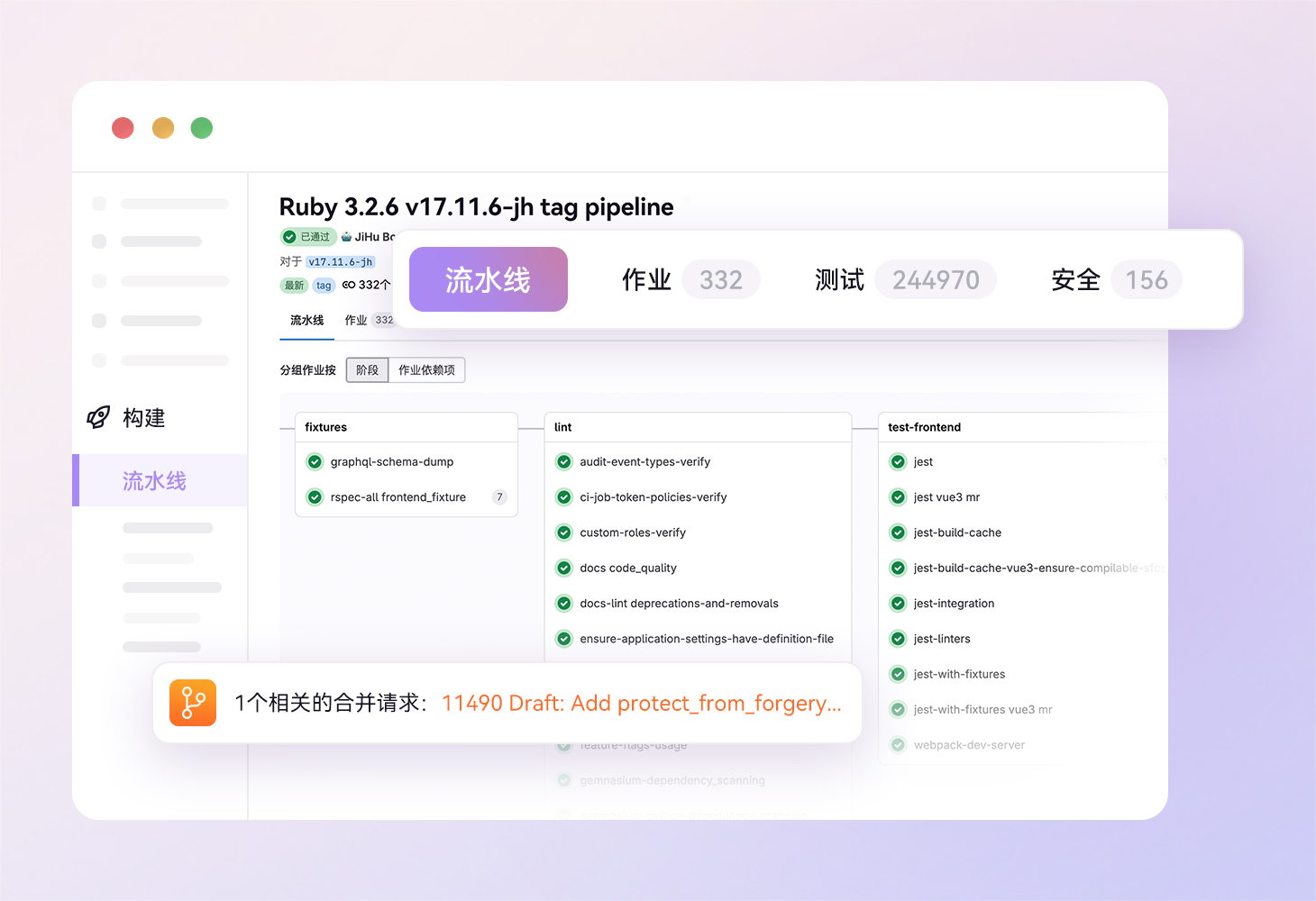Image resolution: width=1316 pixels, height=901 pixels.
Task: Open the jest-build-cache job
Action: [x=957, y=532]
